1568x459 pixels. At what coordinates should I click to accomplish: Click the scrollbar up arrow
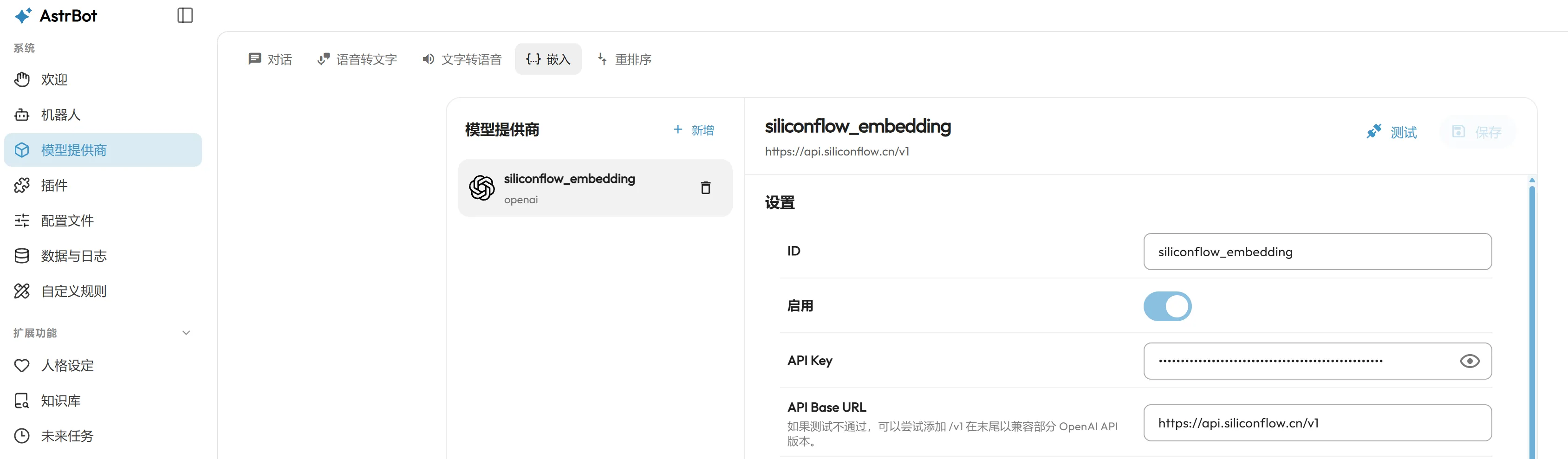(x=1531, y=180)
